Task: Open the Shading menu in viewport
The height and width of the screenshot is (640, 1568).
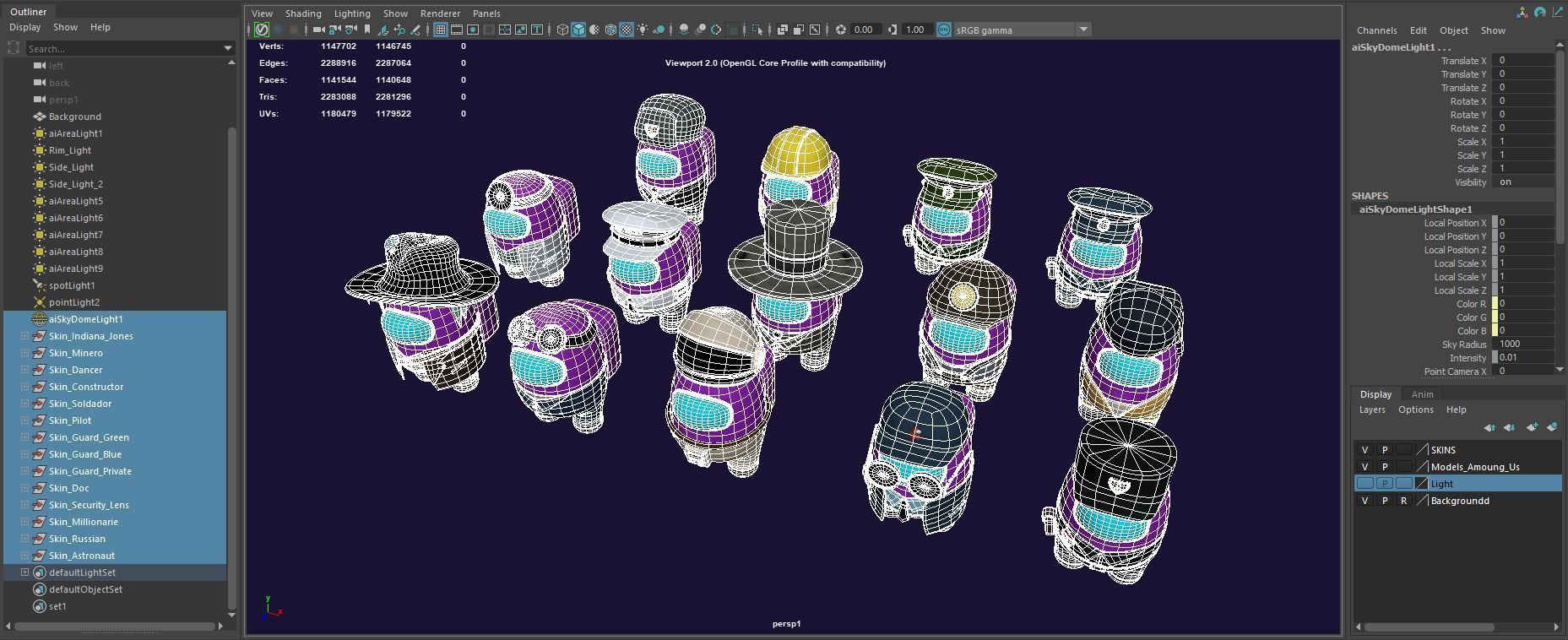Action: tap(303, 14)
